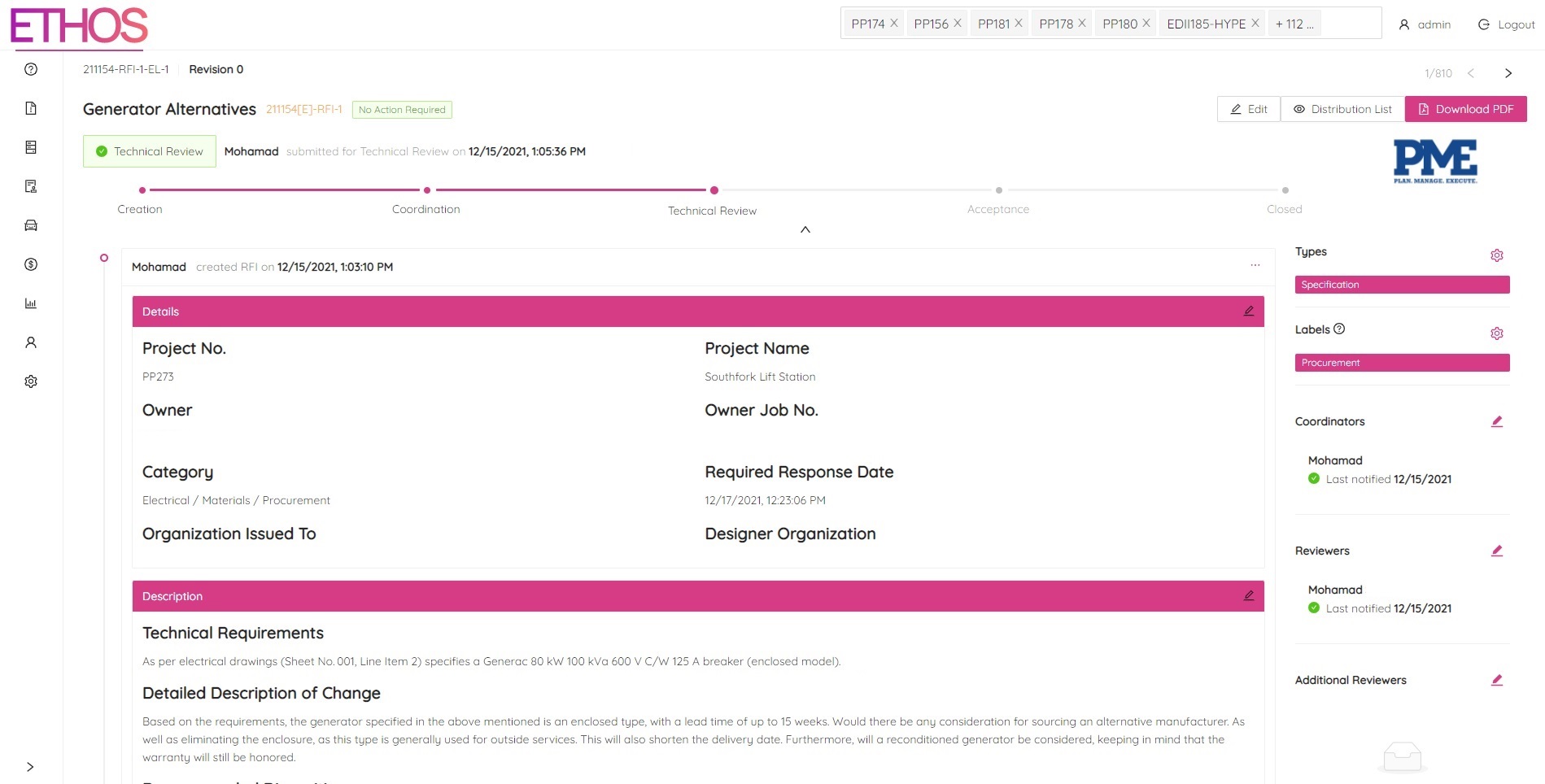Image resolution: width=1545 pixels, height=784 pixels.
Task: Click the Download PDF button
Action: click(x=1465, y=109)
